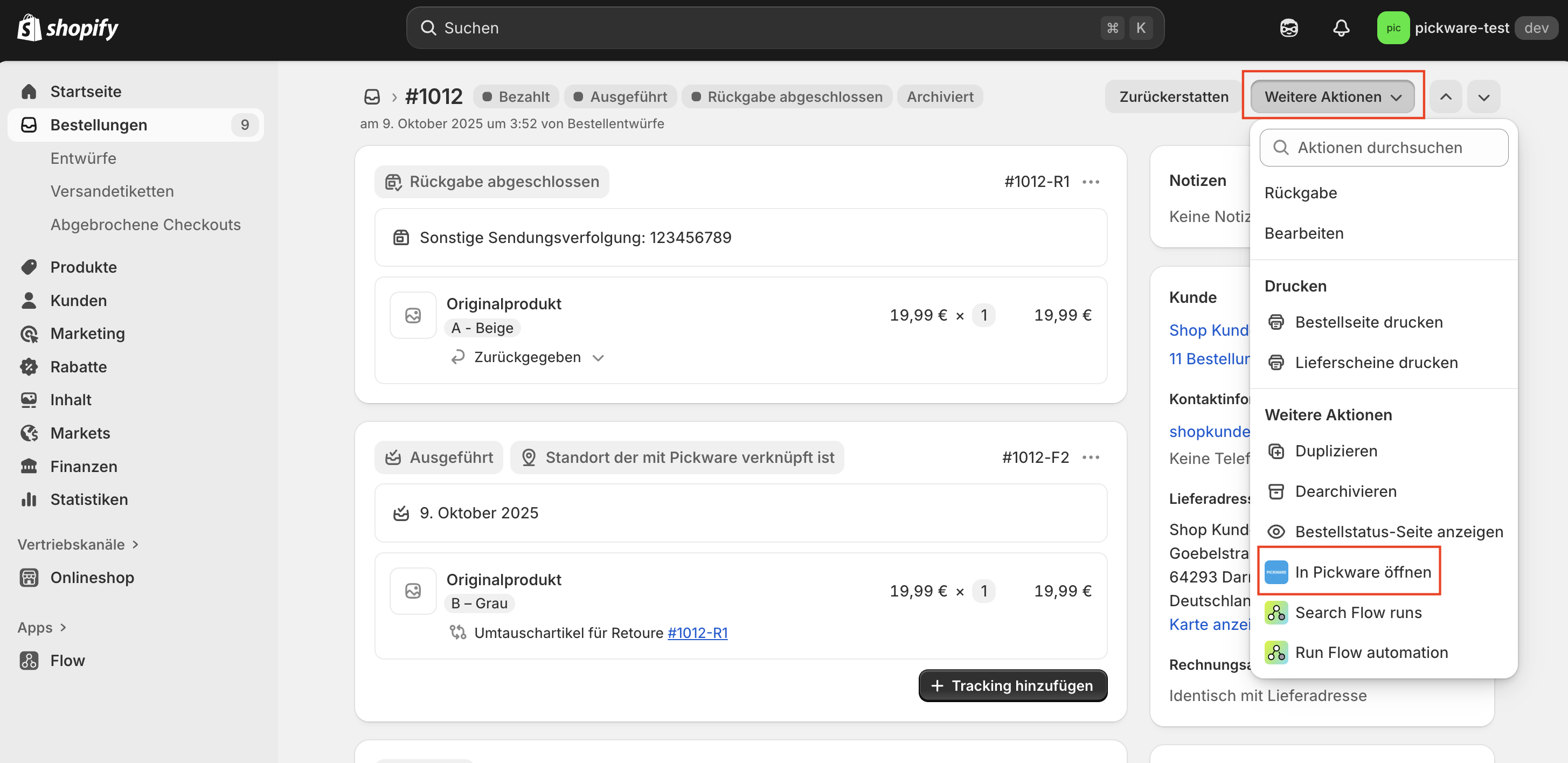This screenshot has height=763, width=1568.
Task: Click the Aktionen durchsuchen search field
Action: pos(1384,147)
